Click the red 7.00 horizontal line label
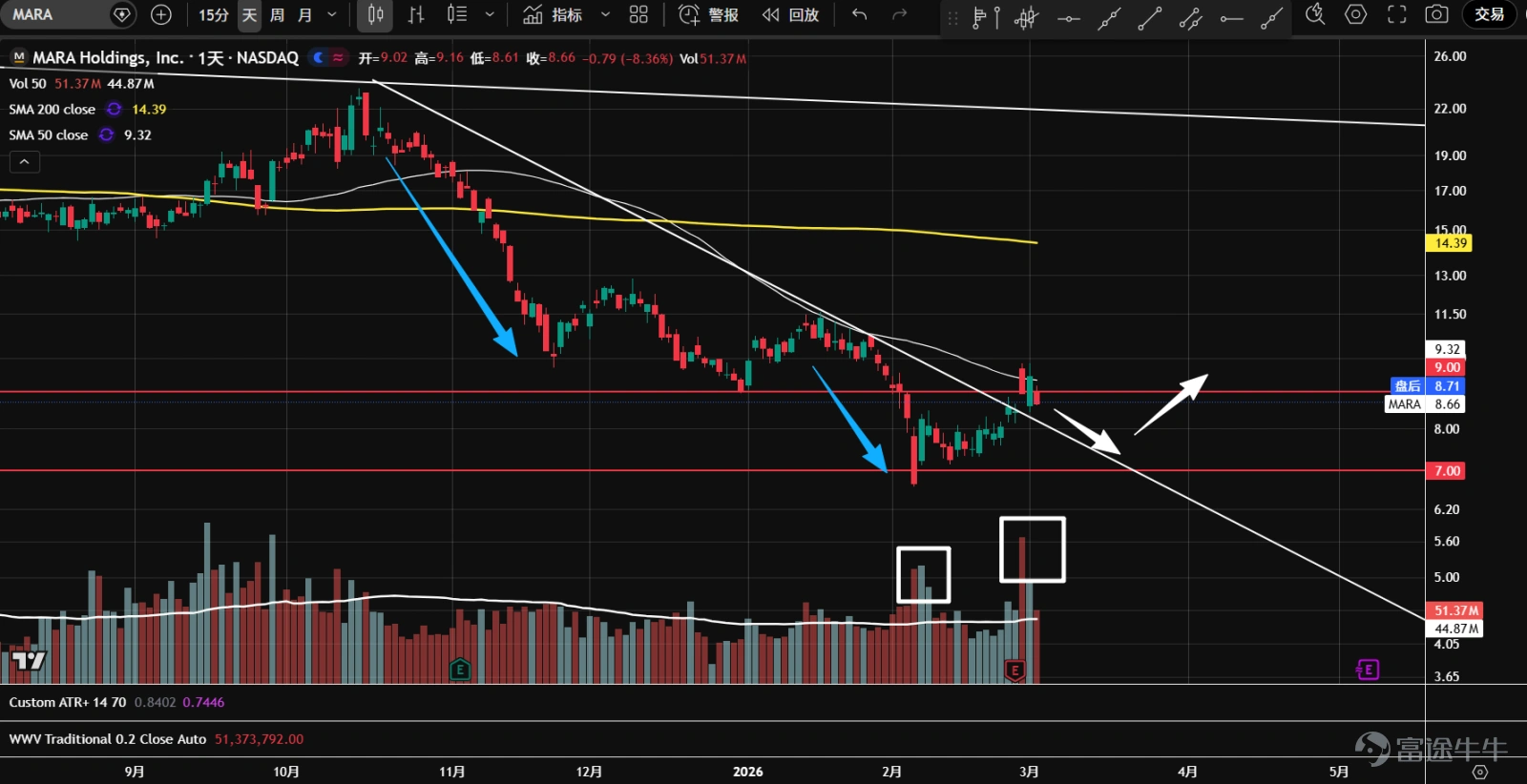The width and height of the screenshot is (1527, 784). (x=1445, y=471)
